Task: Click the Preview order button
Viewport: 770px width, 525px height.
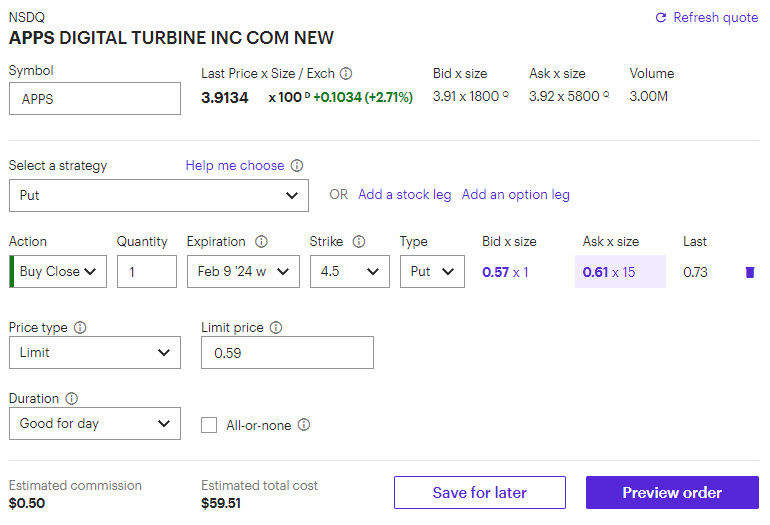Action: pos(672,493)
